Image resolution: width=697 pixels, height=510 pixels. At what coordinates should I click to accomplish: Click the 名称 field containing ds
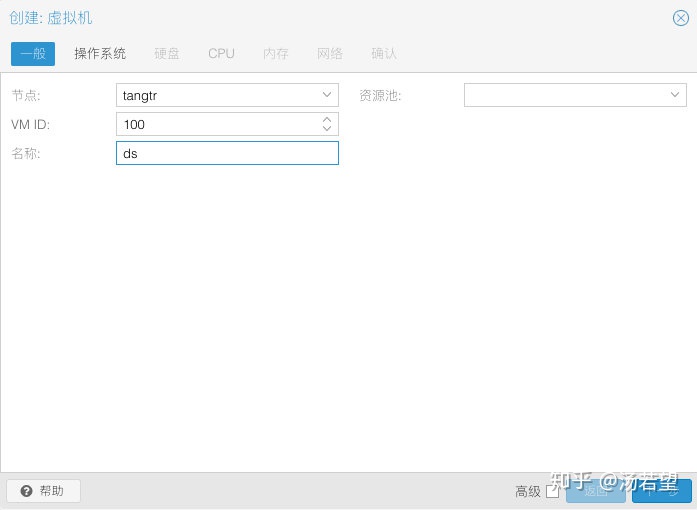(x=227, y=153)
